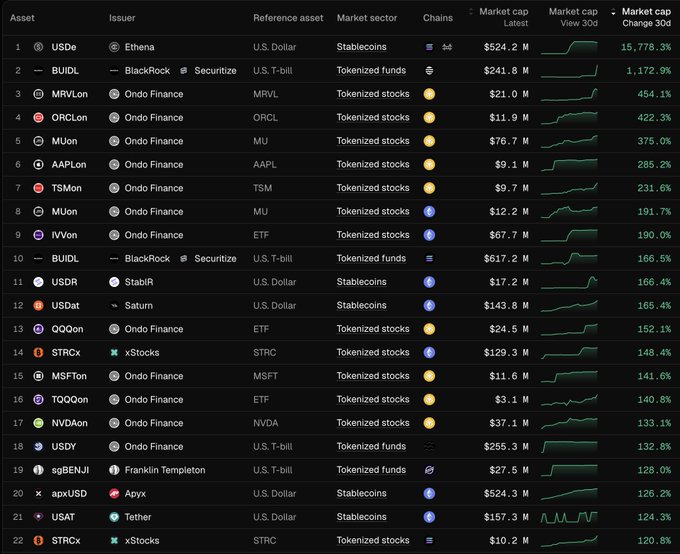Screen dimensions: 680x554
Task: Click the xStocks issuer logo in row 14
Action: click(114, 353)
